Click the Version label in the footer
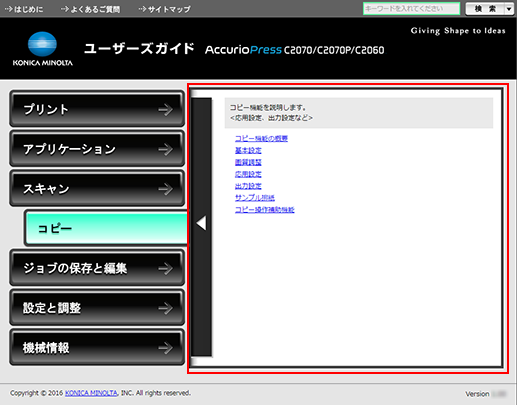This screenshot has width=517, height=405. [477, 394]
